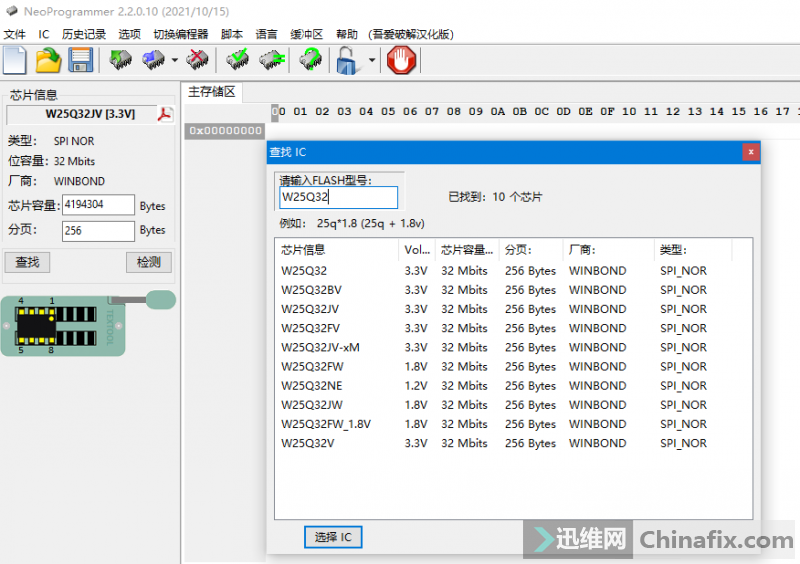This screenshot has height=564, width=800.
Task: Select the W25Q32BV row
Action: point(513,290)
